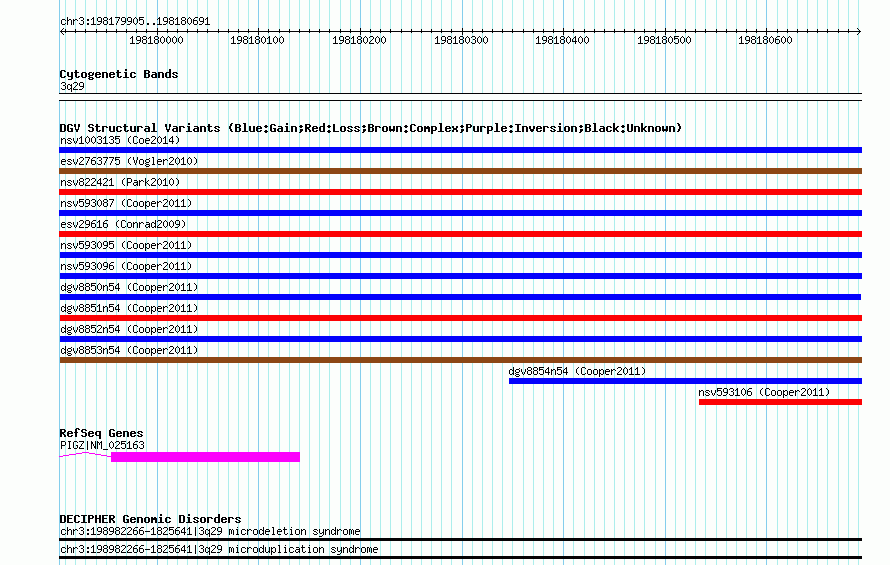890x565 pixels.
Task: Click the Cytogenetic Bands track heading
Action: tap(119, 74)
